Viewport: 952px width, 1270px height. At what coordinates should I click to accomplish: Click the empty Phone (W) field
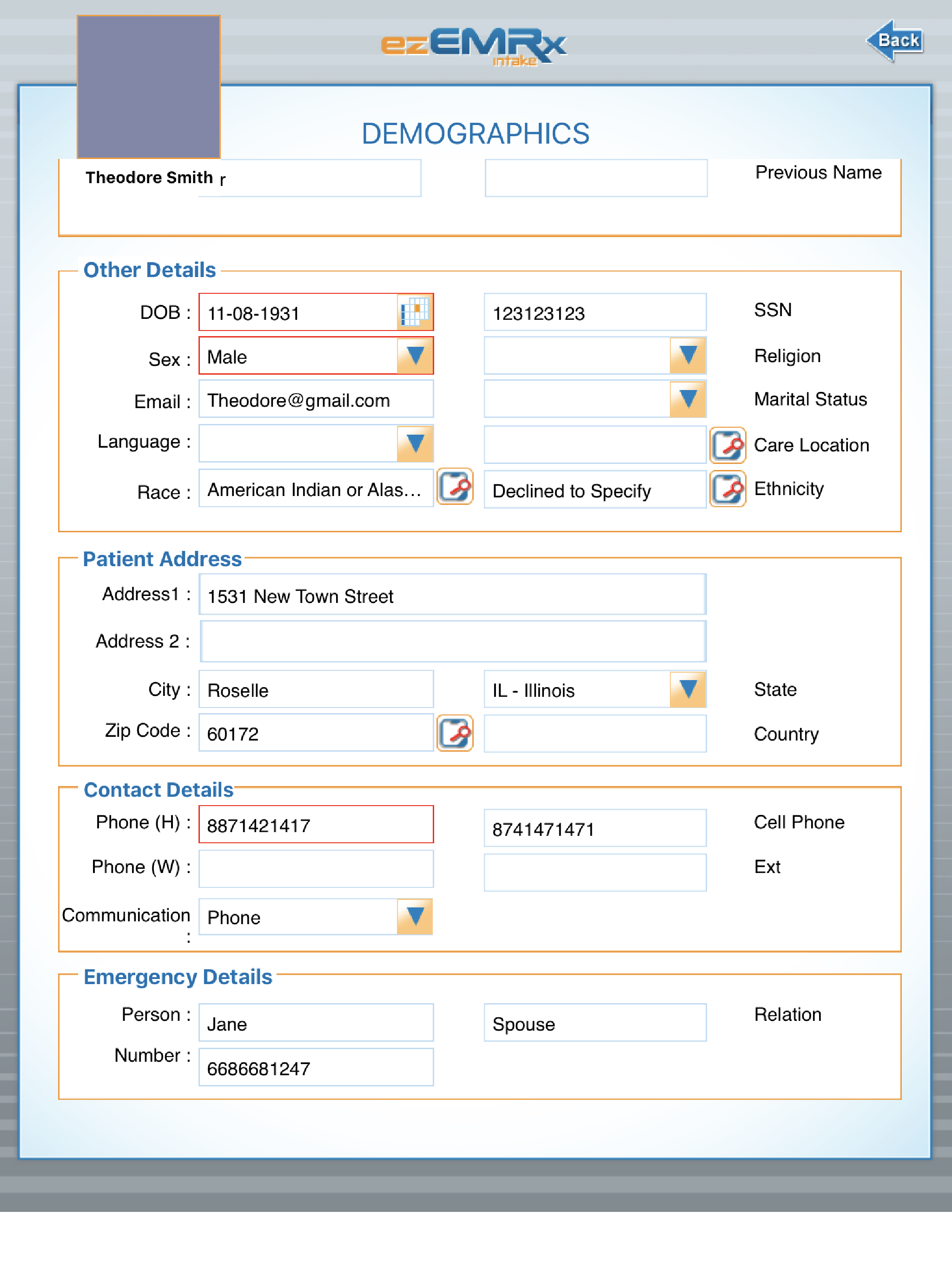[316, 869]
